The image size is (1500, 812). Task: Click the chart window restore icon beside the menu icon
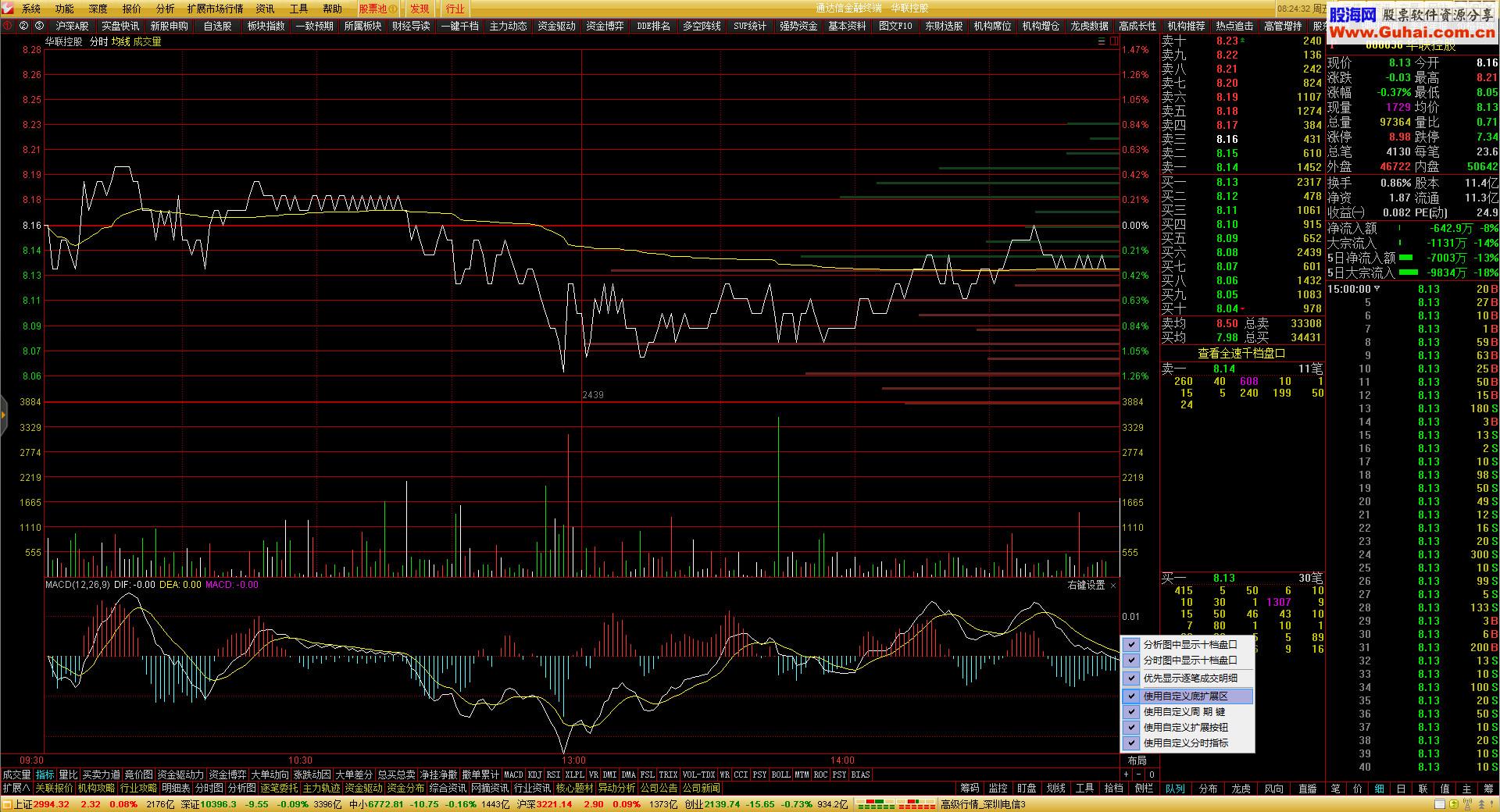[1114, 41]
